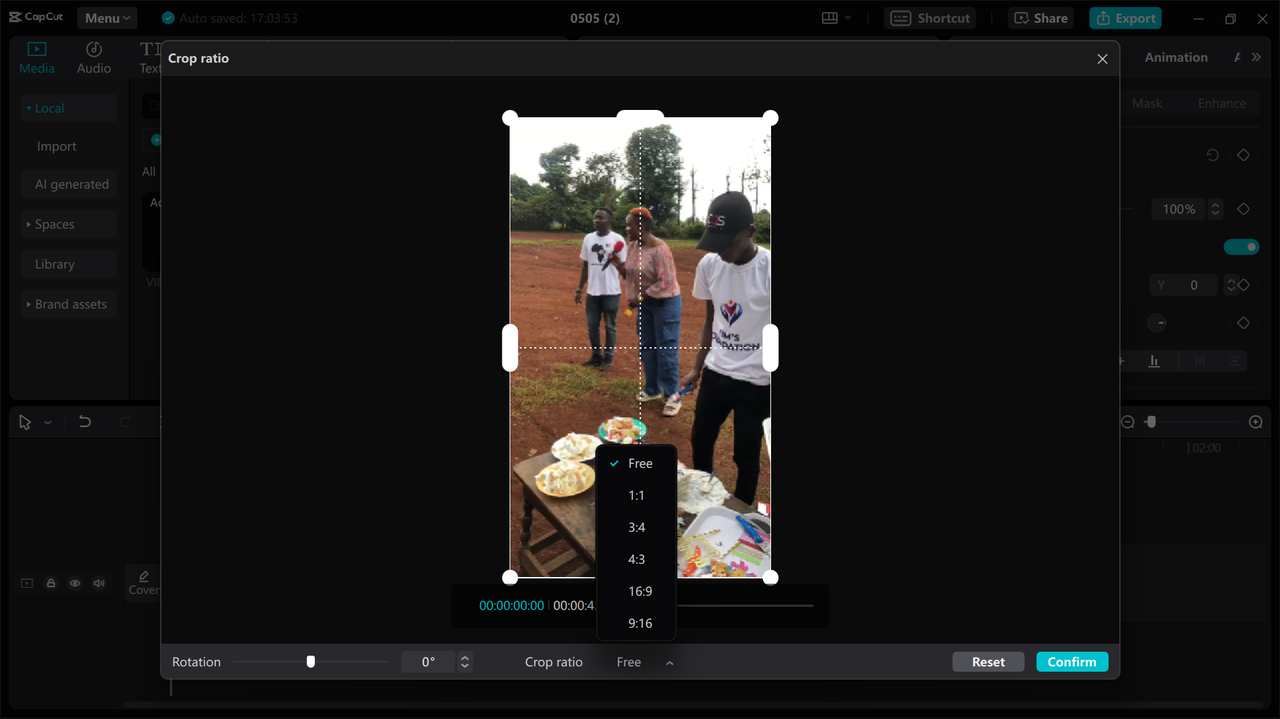This screenshot has width=1280, height=719.
Task: Click the Y position value field
Action: point(1184,285)
